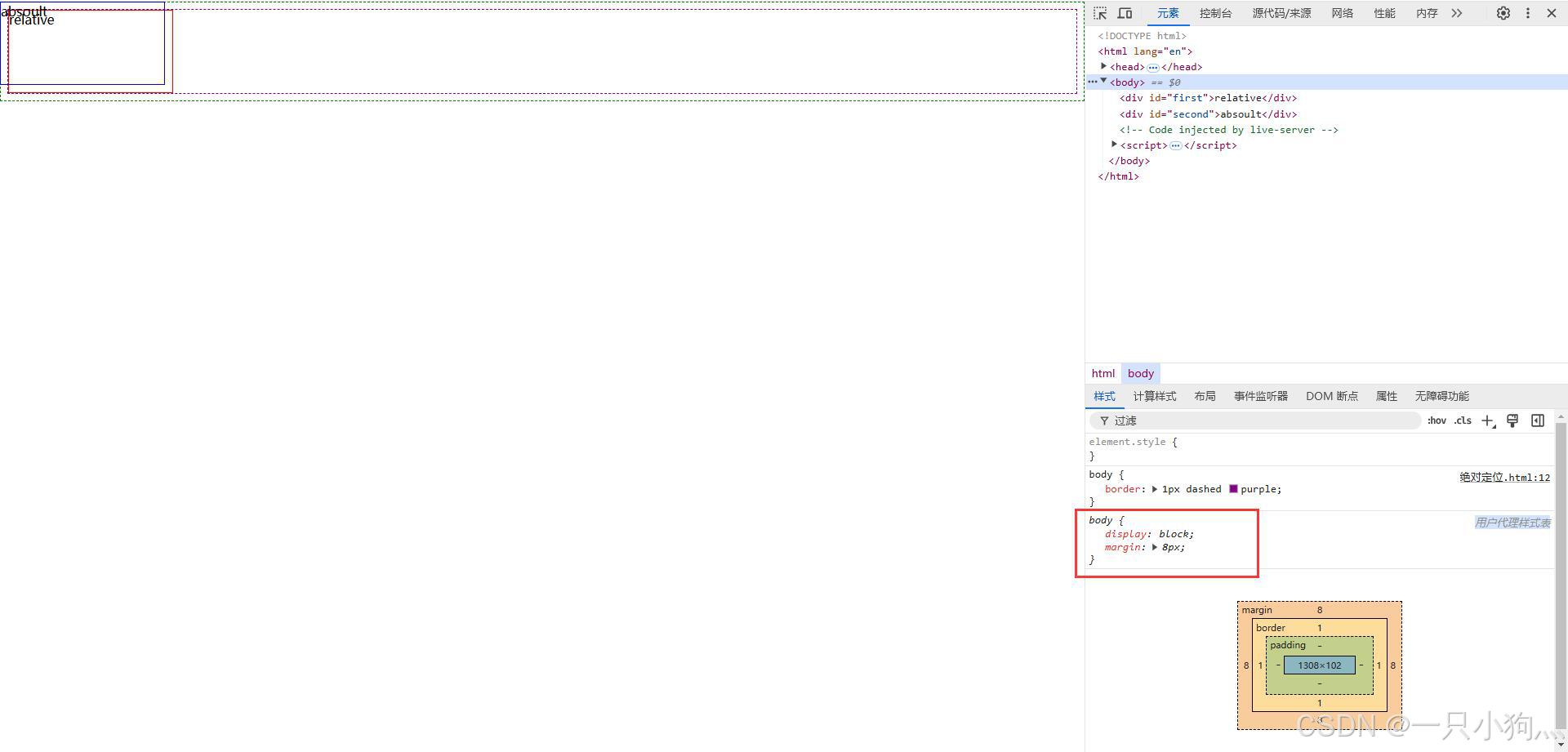
Task: Click the 'relative' text on page
Action: (32, 20)
